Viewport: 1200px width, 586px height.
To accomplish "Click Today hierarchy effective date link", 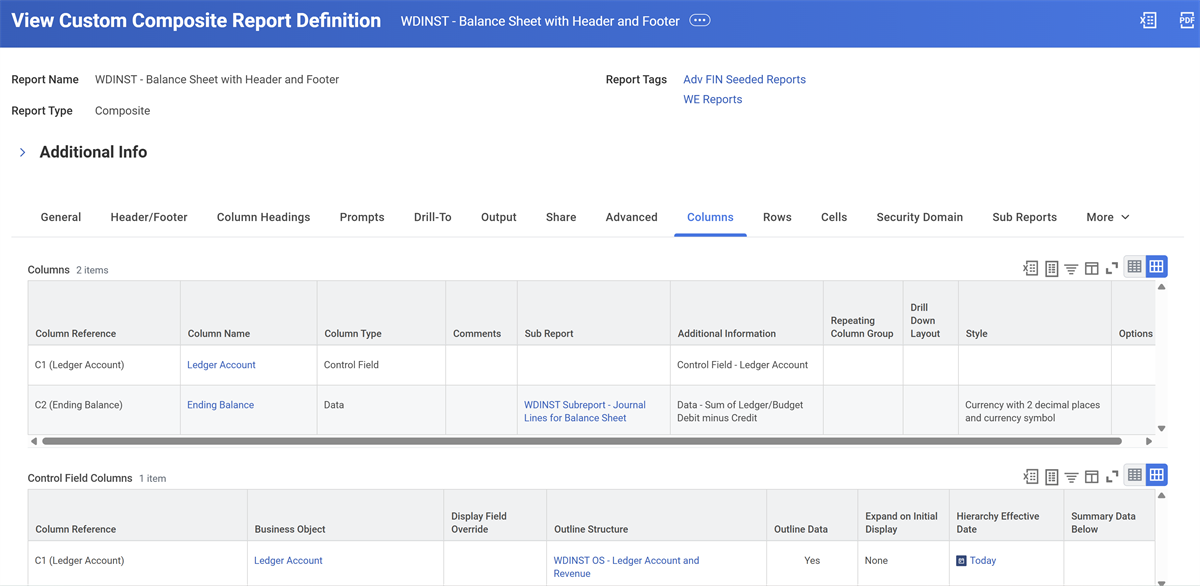I will click(982, 561).
